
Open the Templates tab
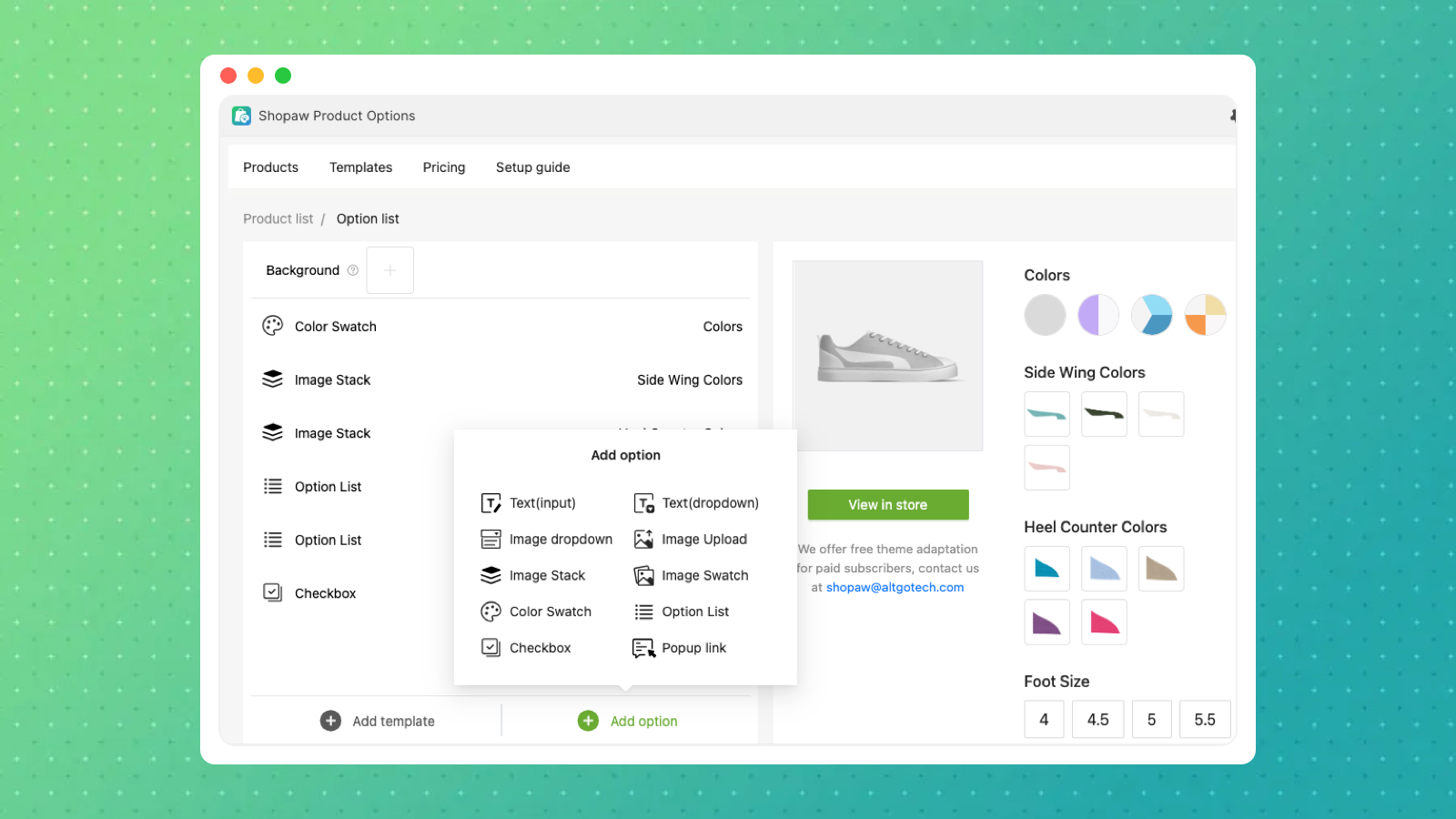coord(361,167)
